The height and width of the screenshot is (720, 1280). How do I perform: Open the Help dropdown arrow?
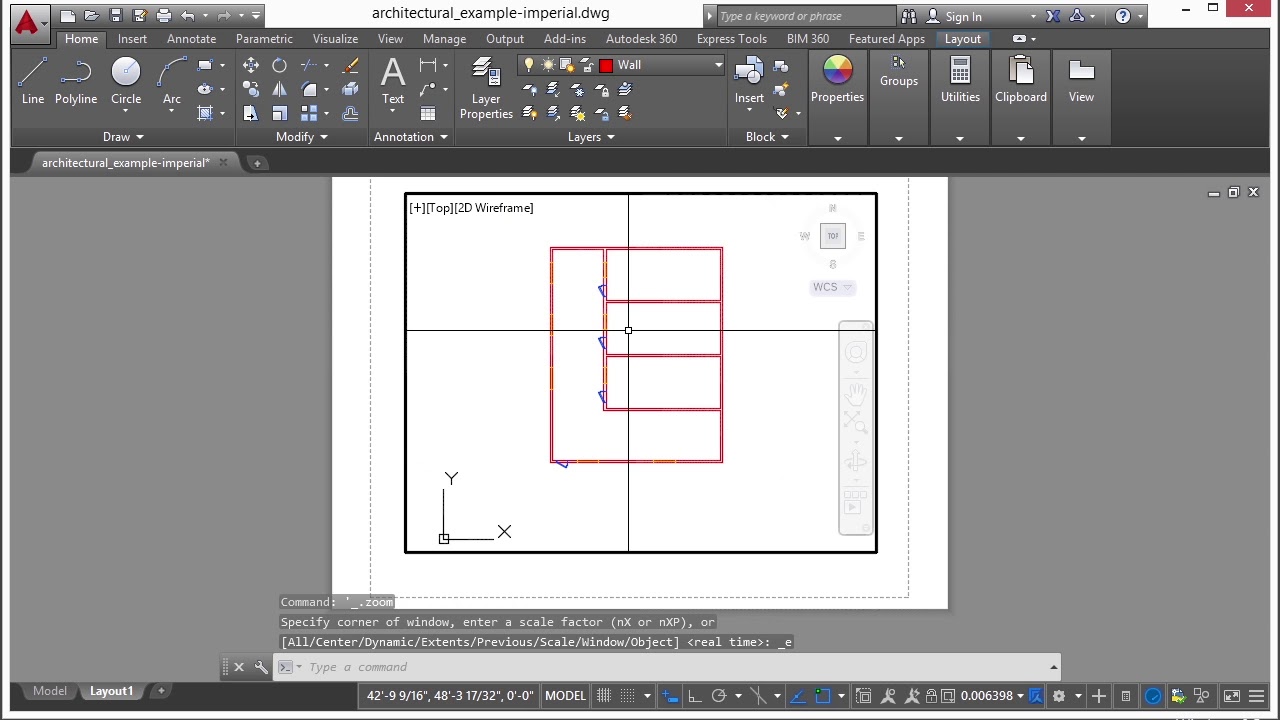pyautogui.click(x=1141, y=16)
